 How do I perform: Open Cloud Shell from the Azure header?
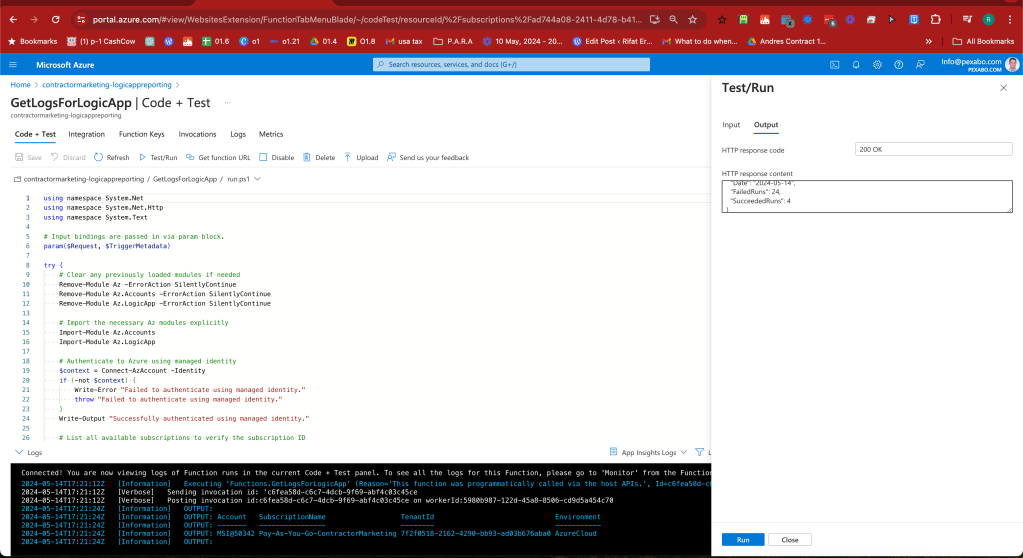click(x=834, y=65)
